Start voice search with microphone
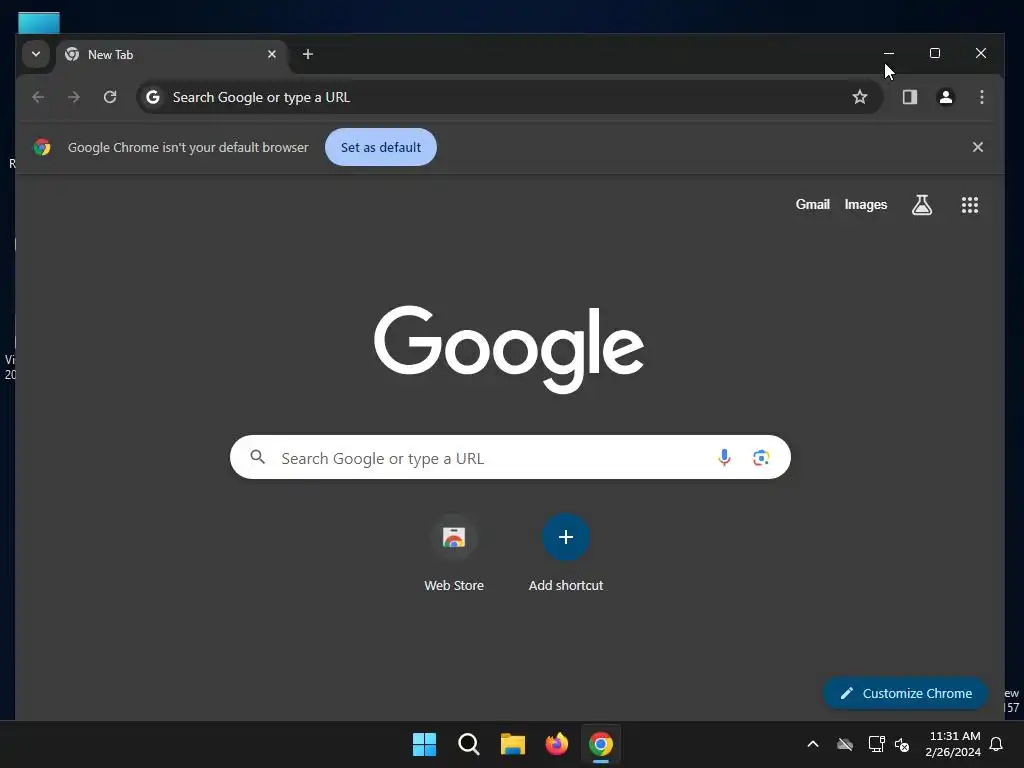 click(x=724, y=457)
